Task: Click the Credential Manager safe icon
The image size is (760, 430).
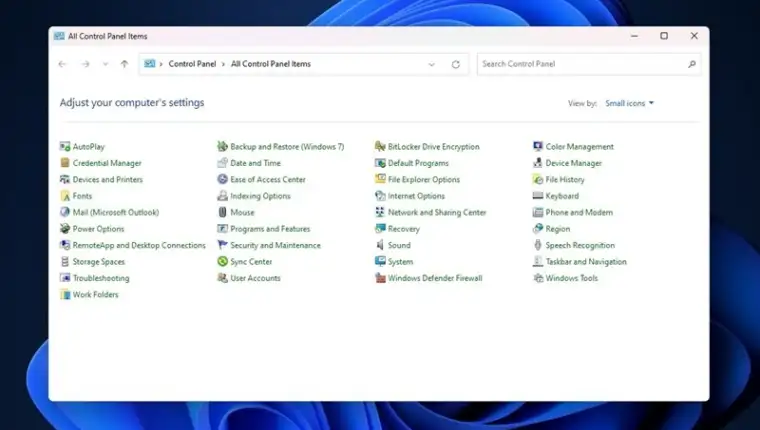Action: [x=65, y=163]
